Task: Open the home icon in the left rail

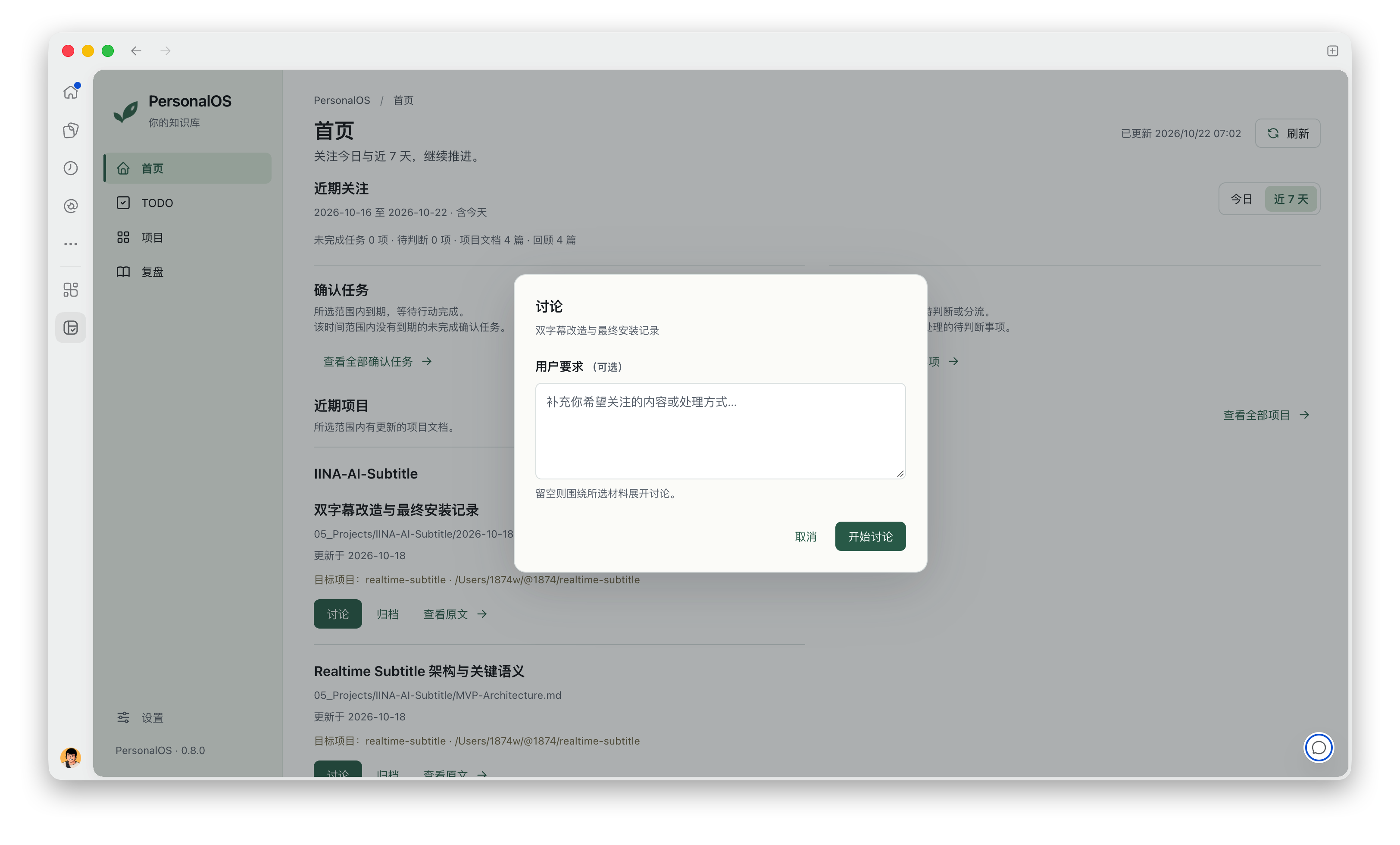Action: point(70,92)
